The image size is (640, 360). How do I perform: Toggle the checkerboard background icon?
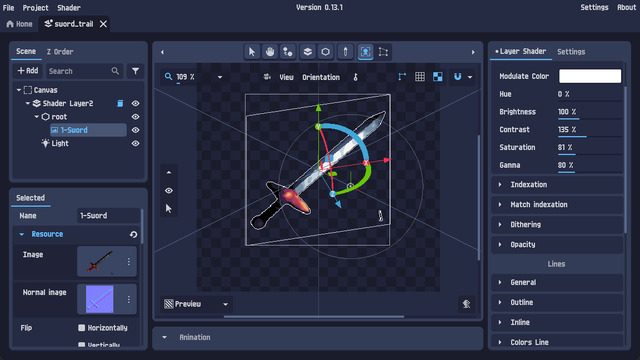coord(438,77)
